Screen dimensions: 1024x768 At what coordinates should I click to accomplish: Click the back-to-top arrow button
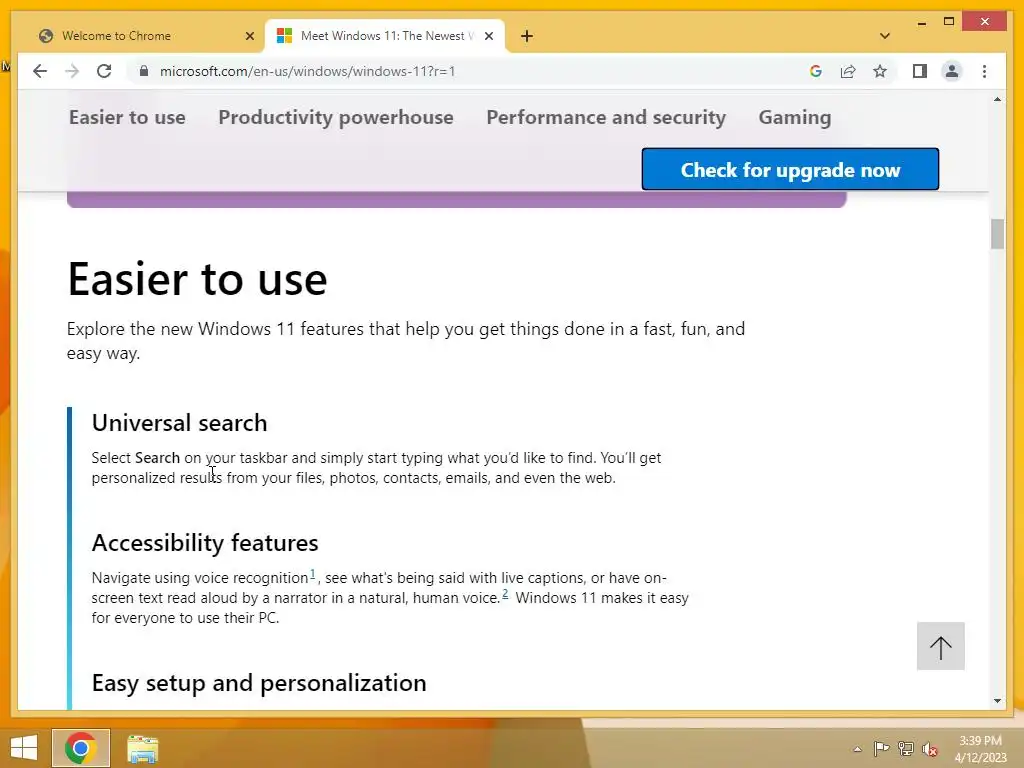coord(940,647)
